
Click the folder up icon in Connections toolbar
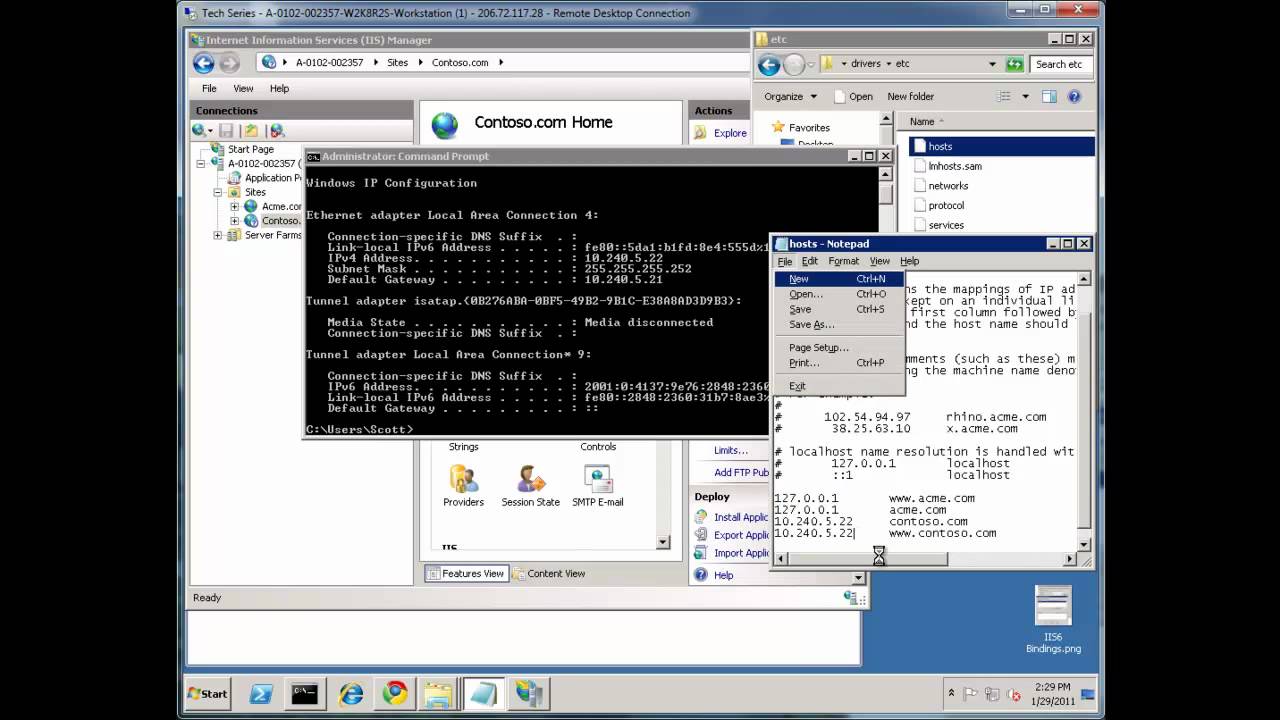(x=251, y=130)
